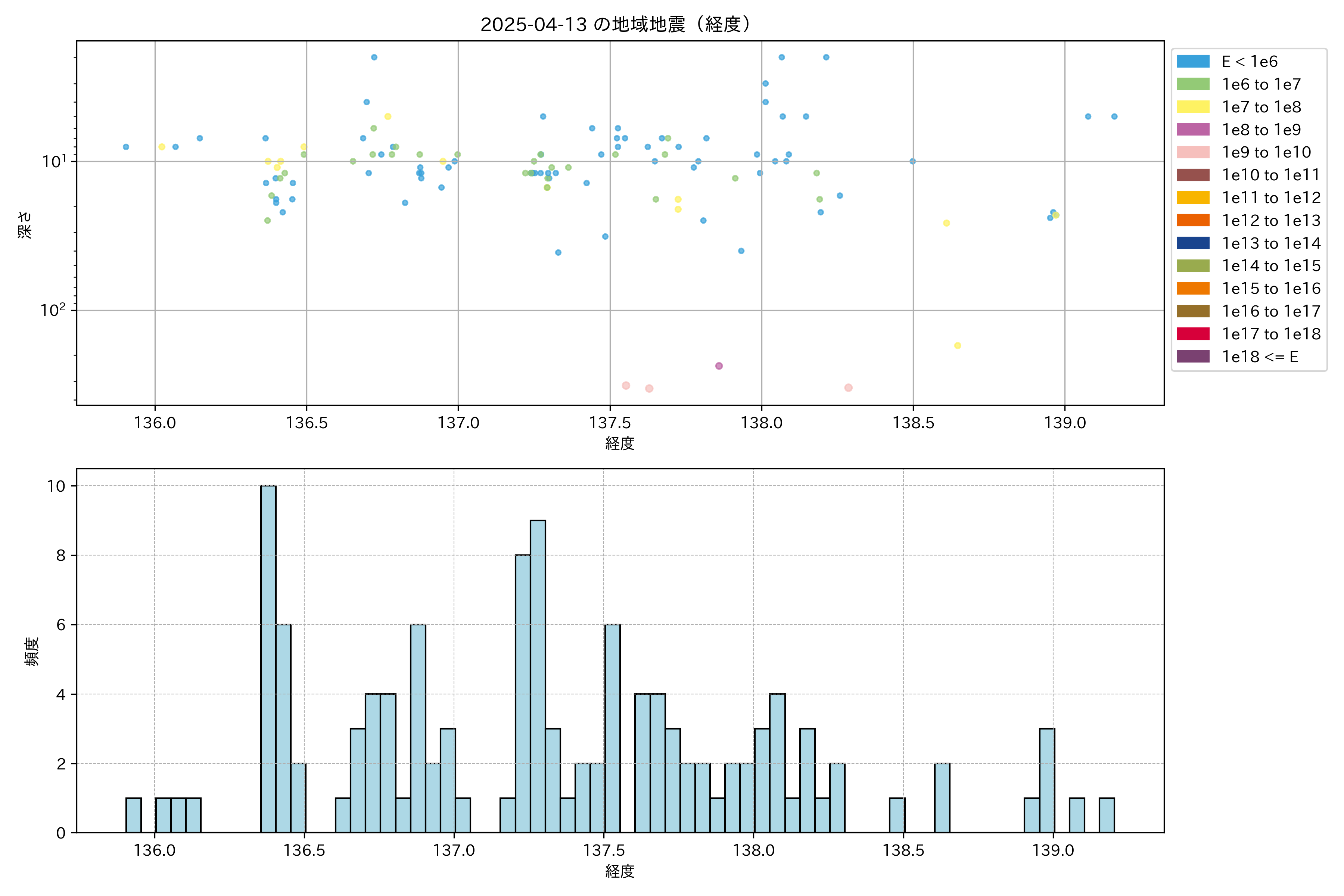Screen dimensions: 1344x896
Task: Click the pink 1e9 to 1e10 swatch
Action: [1192, 152]
